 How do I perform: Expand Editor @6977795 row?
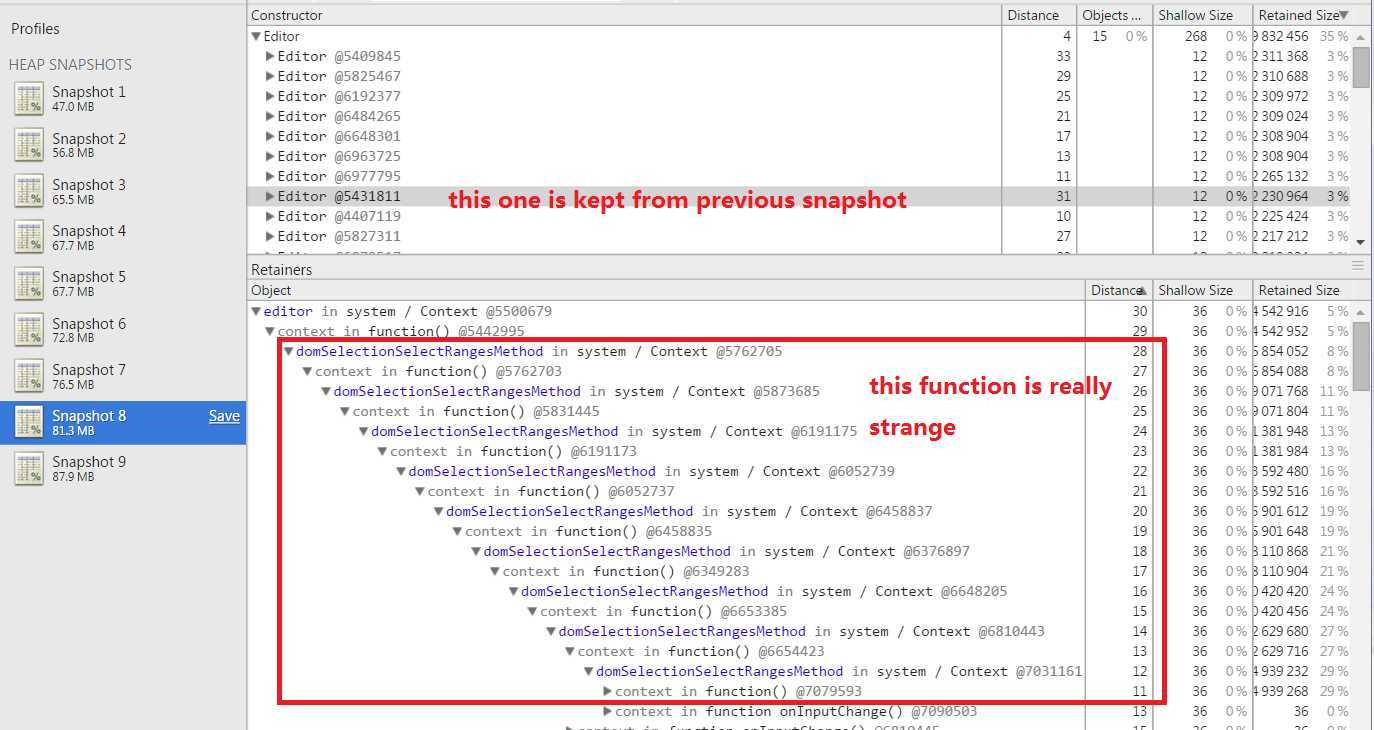click(x=270, y=176)
